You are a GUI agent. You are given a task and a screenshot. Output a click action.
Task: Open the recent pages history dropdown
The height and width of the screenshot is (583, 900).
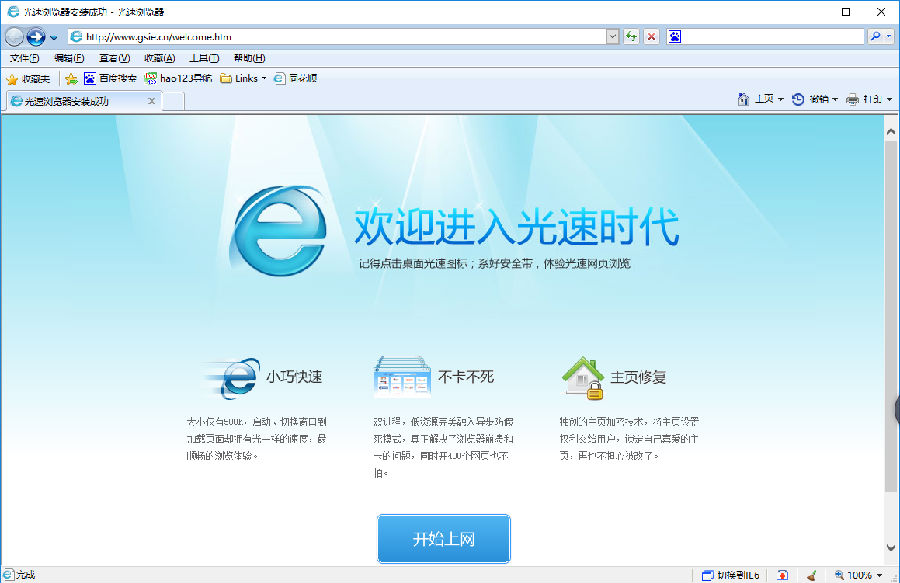tap(53, 38)
